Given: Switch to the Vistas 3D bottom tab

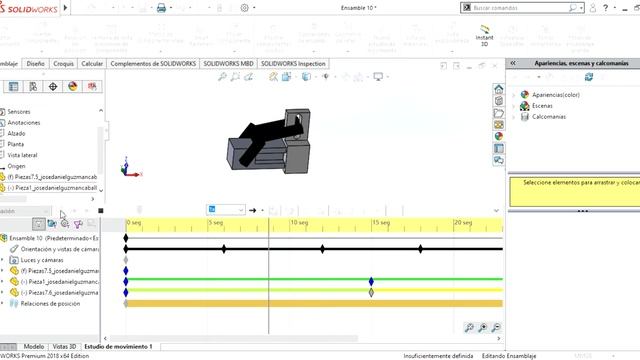Looking at the screenshot, I should point(64,347).
